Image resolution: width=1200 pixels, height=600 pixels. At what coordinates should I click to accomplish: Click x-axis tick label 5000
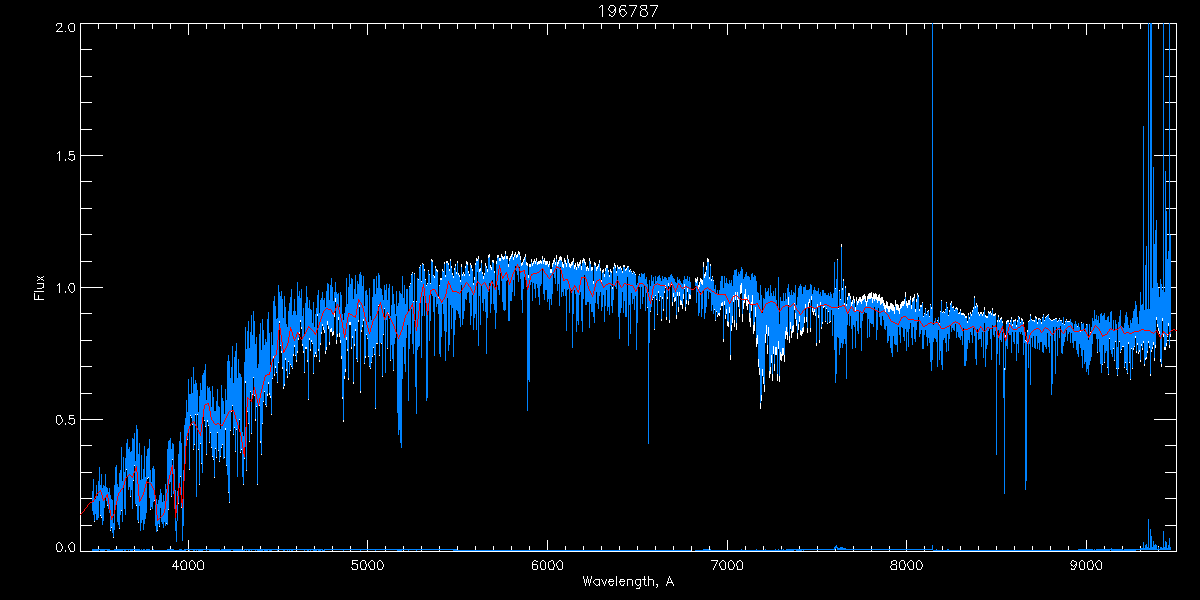click(367, 564)
